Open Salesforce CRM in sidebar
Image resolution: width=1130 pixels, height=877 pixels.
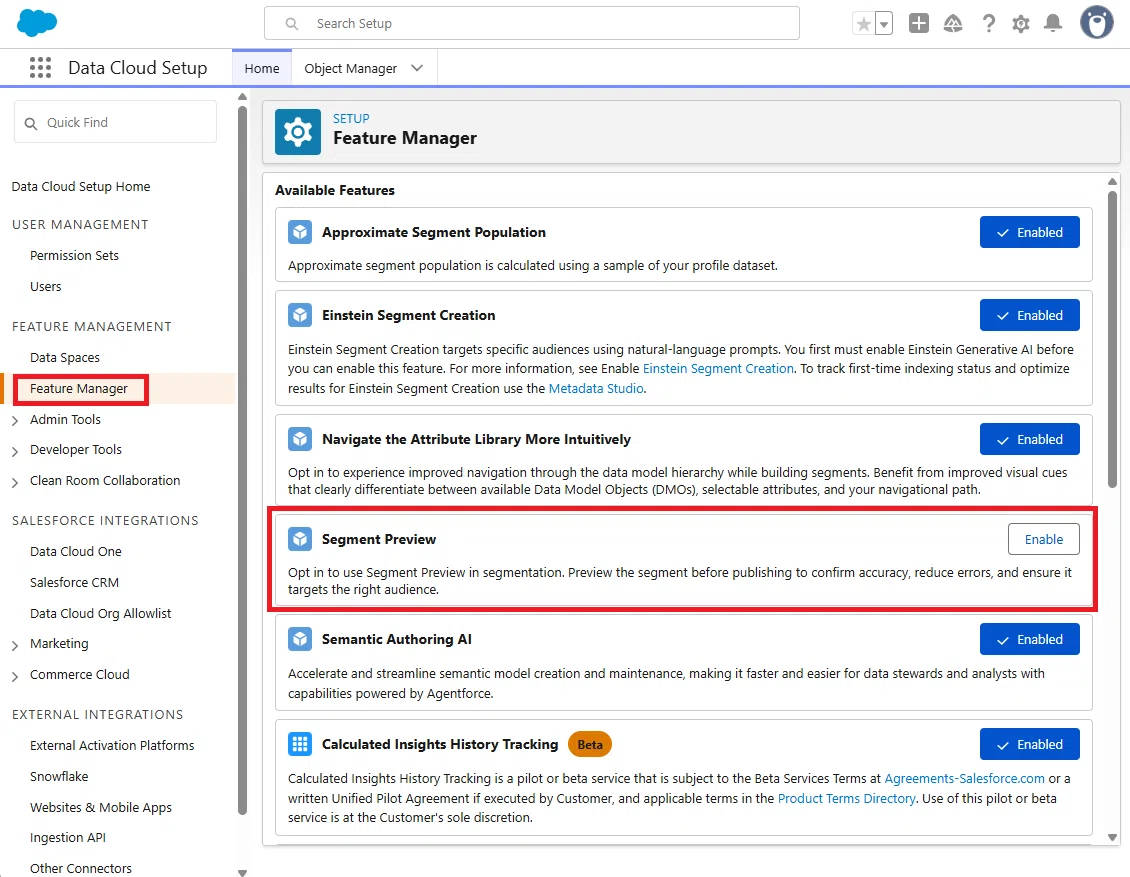coord(74,582)
